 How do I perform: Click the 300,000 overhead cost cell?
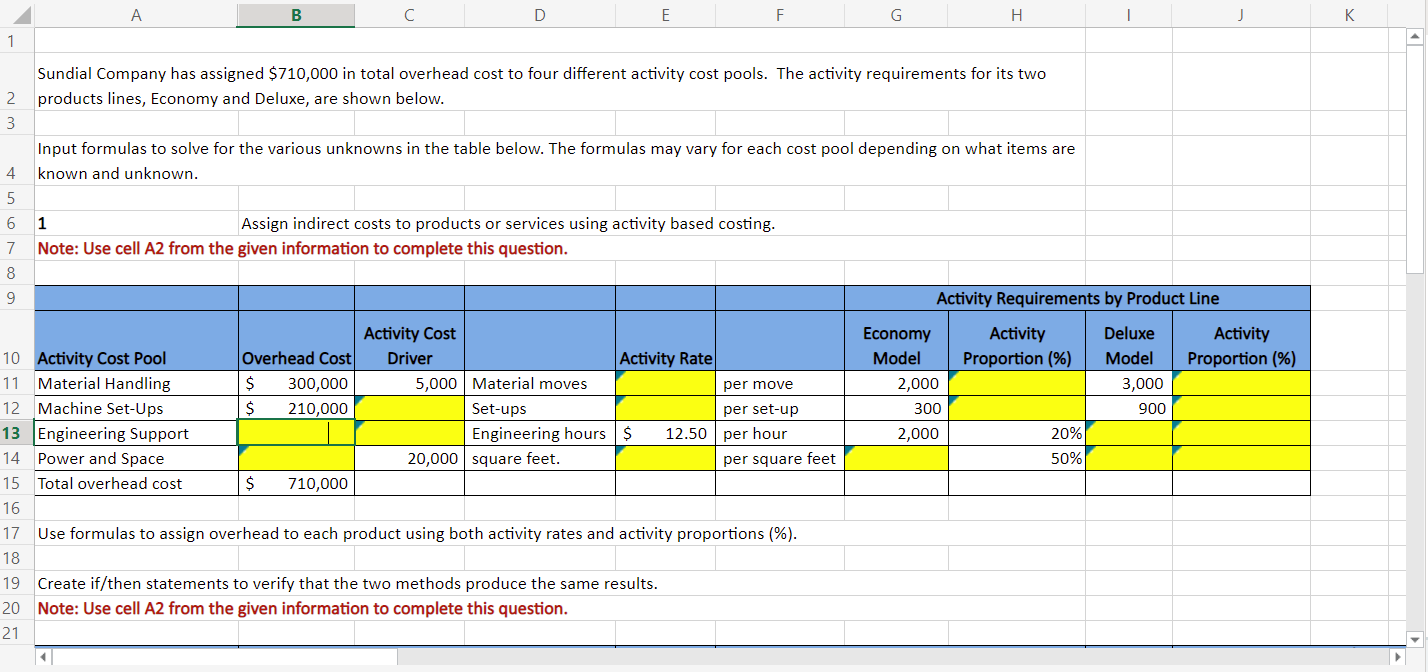click(296, 383)
